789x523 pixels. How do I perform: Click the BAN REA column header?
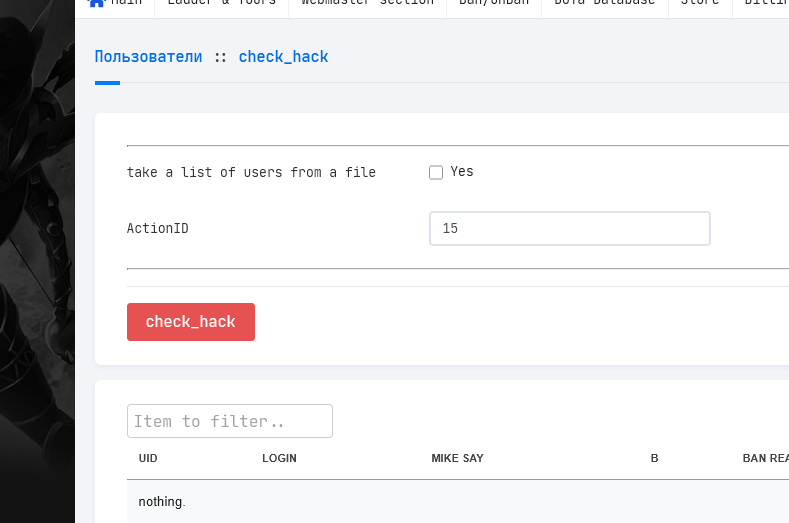[x=765, y=458]
